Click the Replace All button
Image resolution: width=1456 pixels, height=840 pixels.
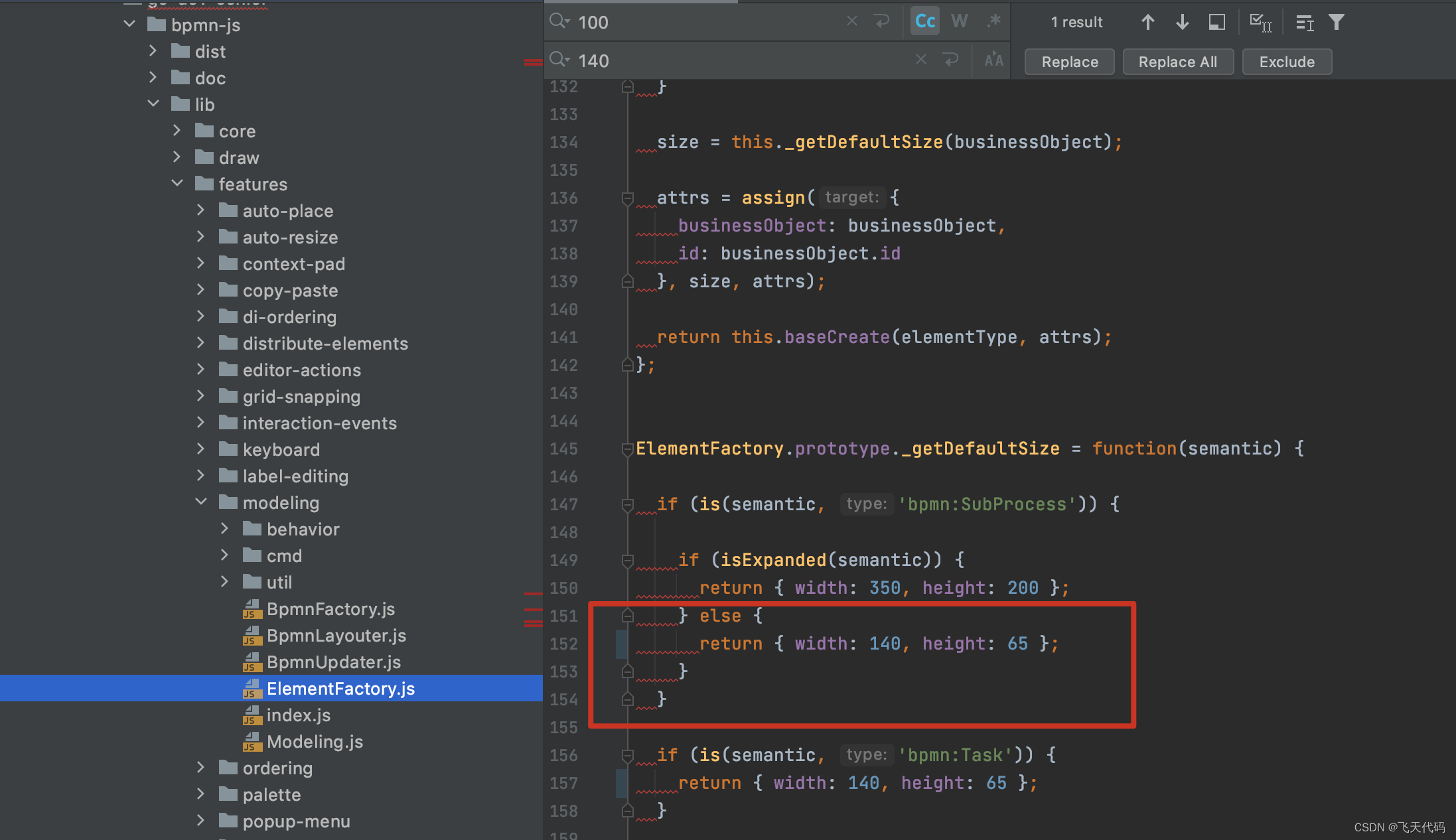[1178, 62]
